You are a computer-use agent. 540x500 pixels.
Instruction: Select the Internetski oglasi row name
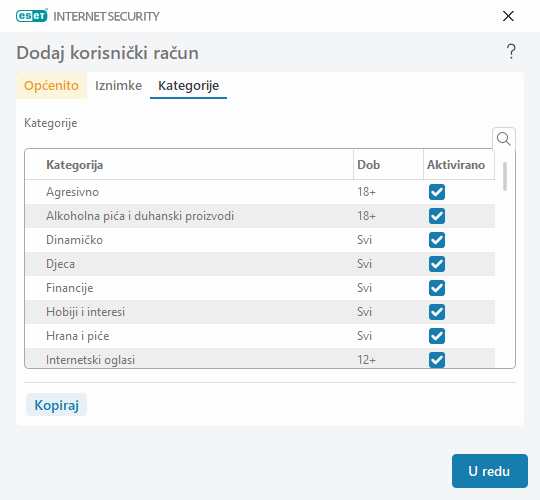coord(90,360)
